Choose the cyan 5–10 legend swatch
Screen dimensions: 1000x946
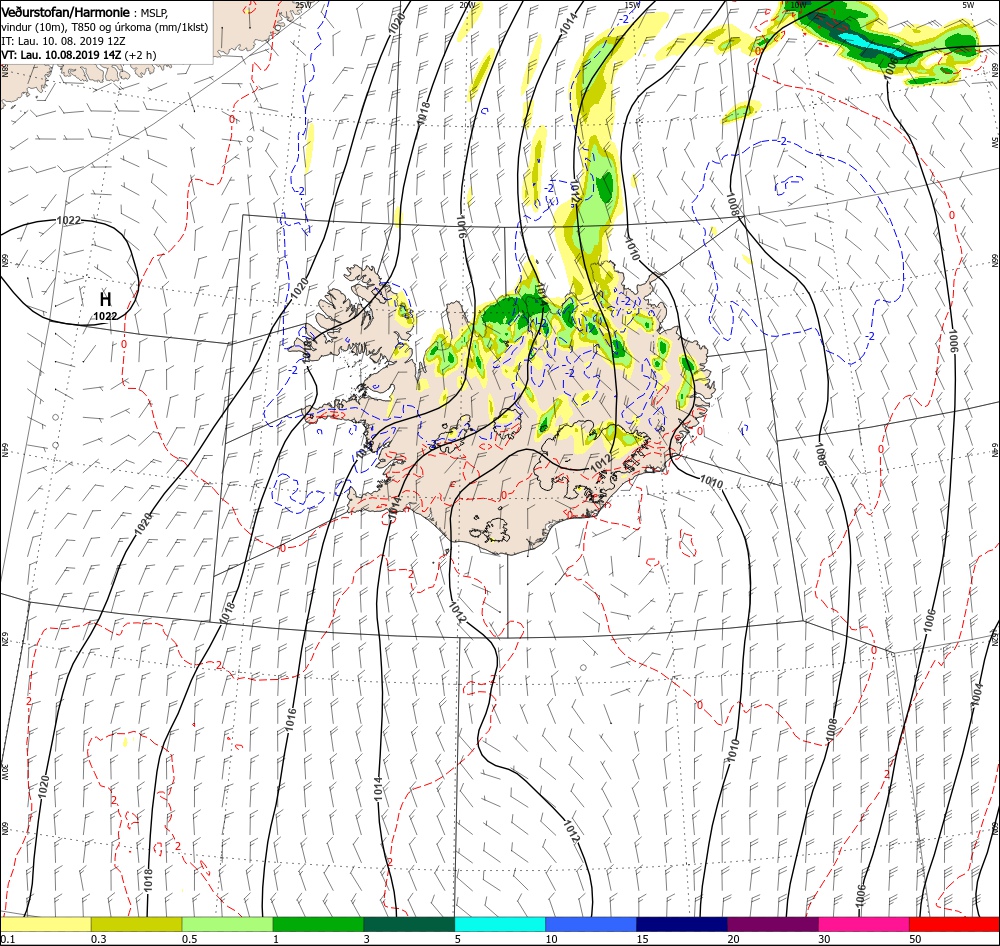point(500,924)
